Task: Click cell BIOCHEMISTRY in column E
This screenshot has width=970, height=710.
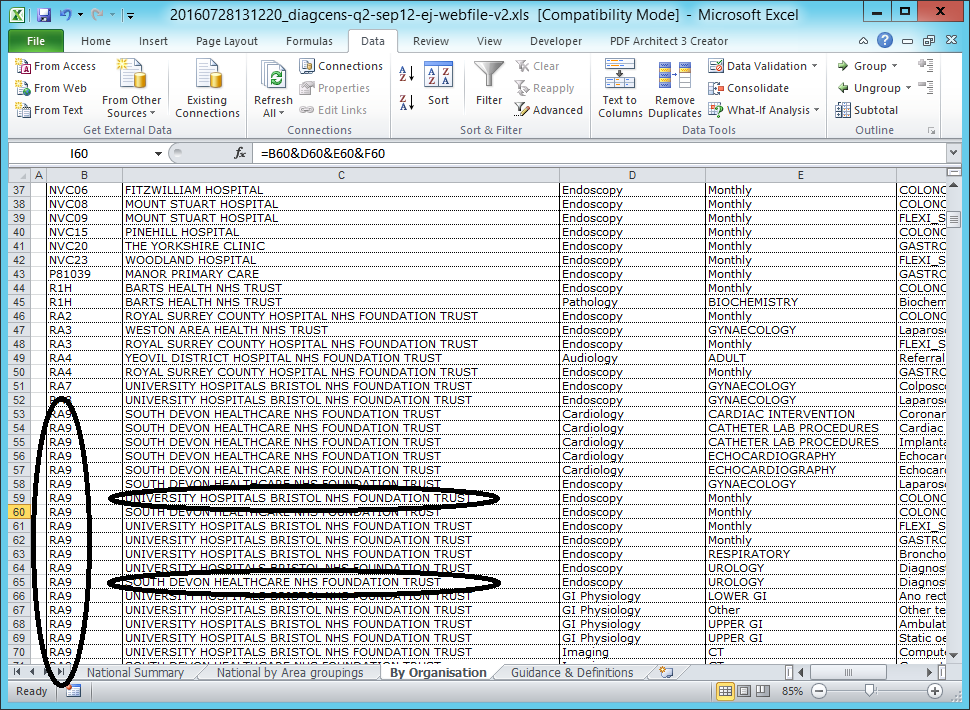Action: pos(800,302)
